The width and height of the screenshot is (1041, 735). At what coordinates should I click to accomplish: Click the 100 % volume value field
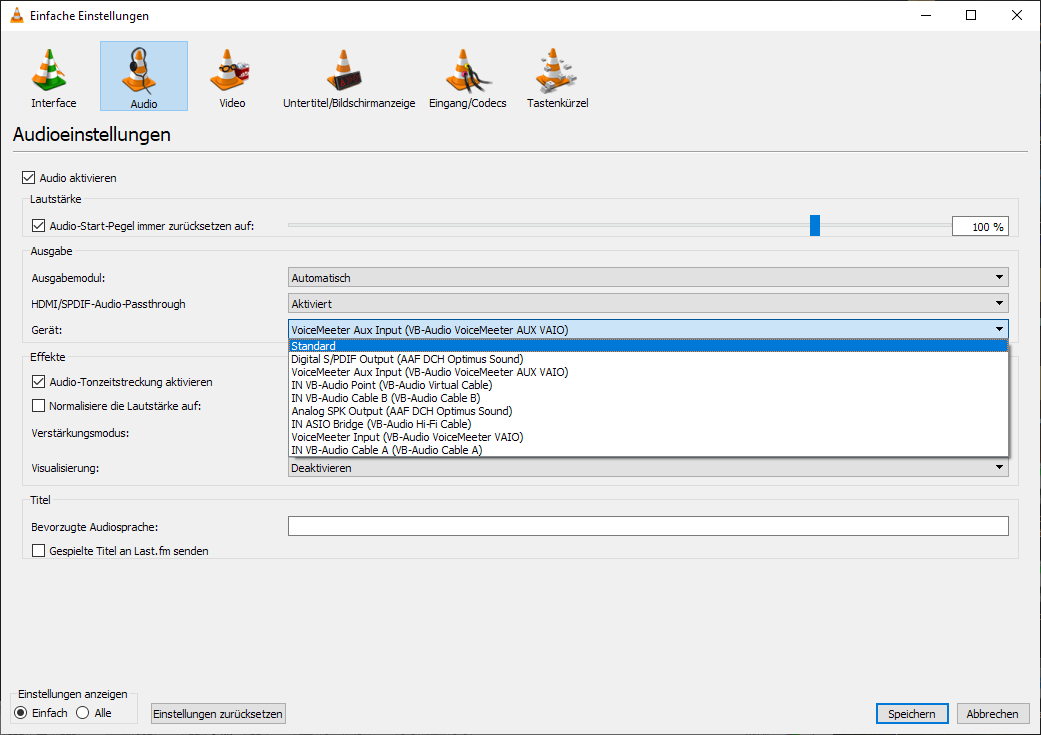point(980,226)
